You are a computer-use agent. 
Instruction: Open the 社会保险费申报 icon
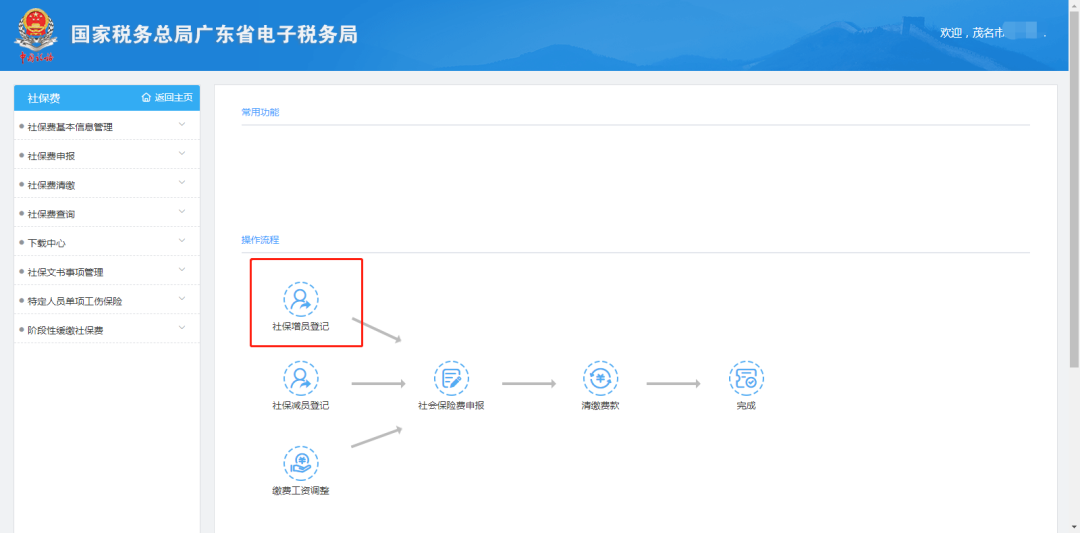pyautogui.click(x=451, y=378)
